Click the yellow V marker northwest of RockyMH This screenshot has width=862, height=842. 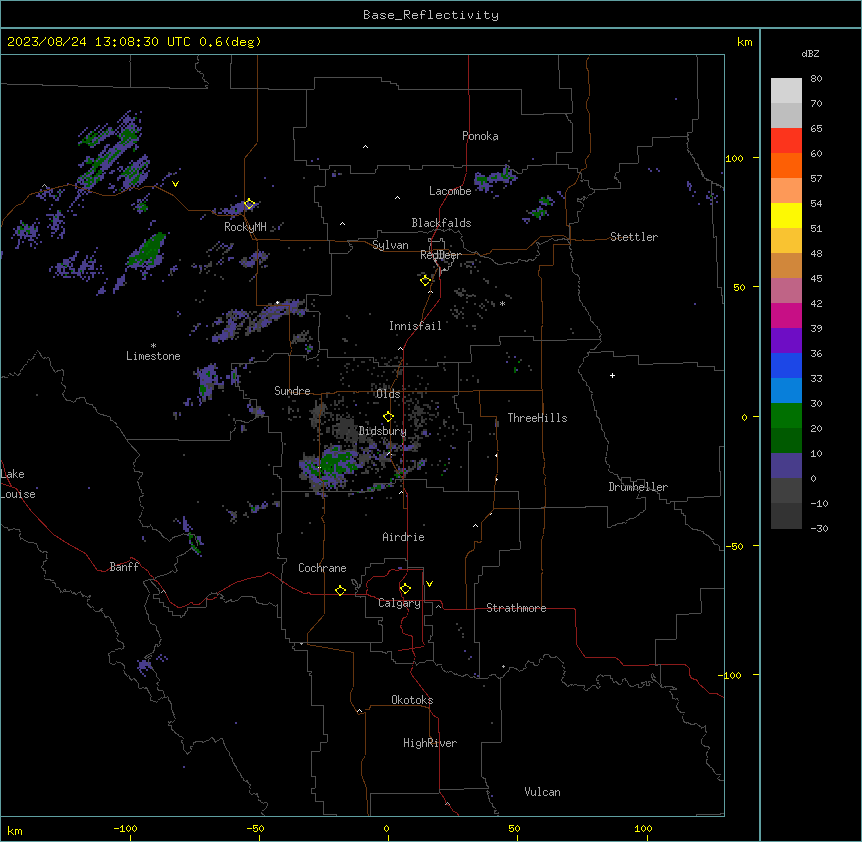[x=175, y=184]
